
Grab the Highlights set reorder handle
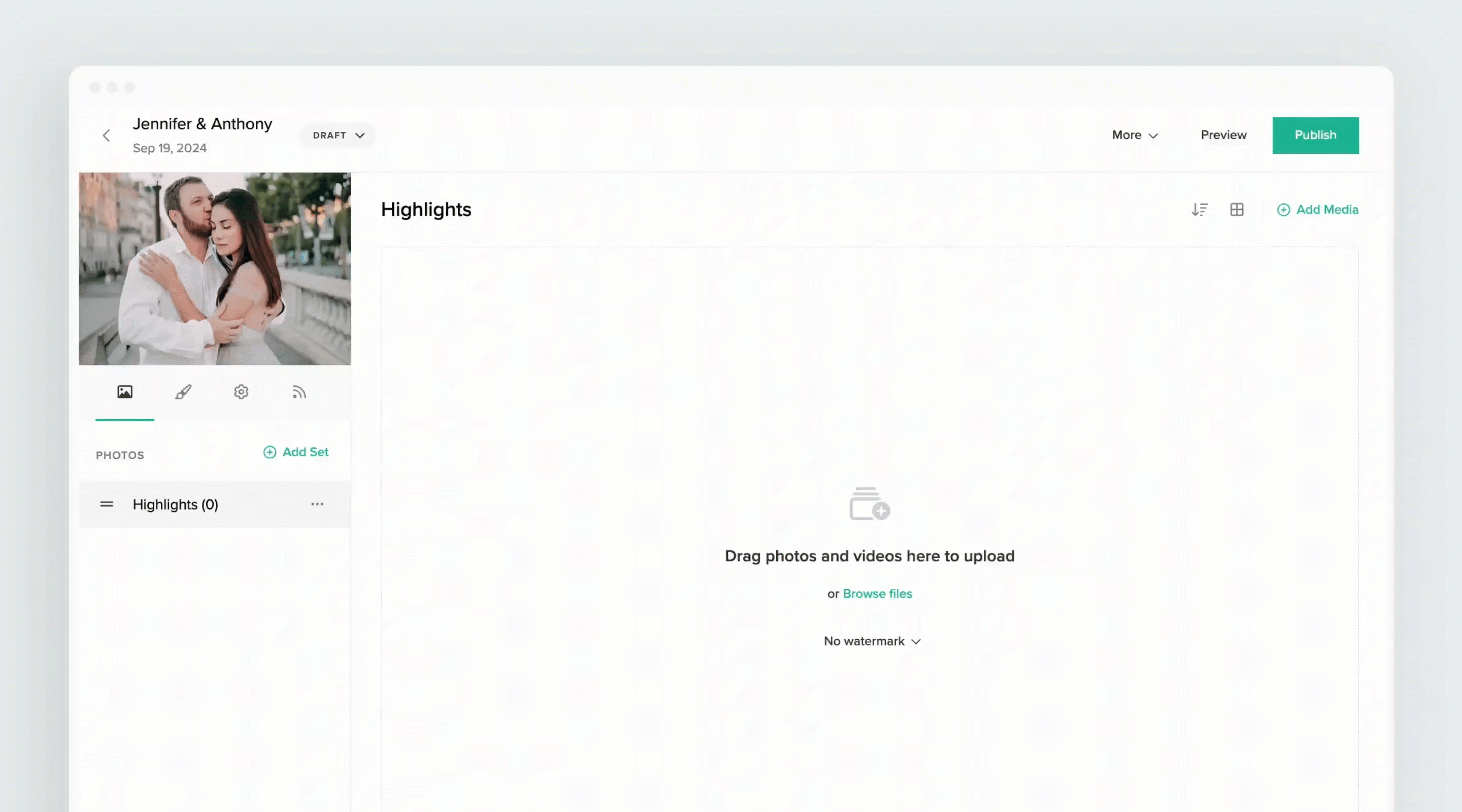(107, 504)
